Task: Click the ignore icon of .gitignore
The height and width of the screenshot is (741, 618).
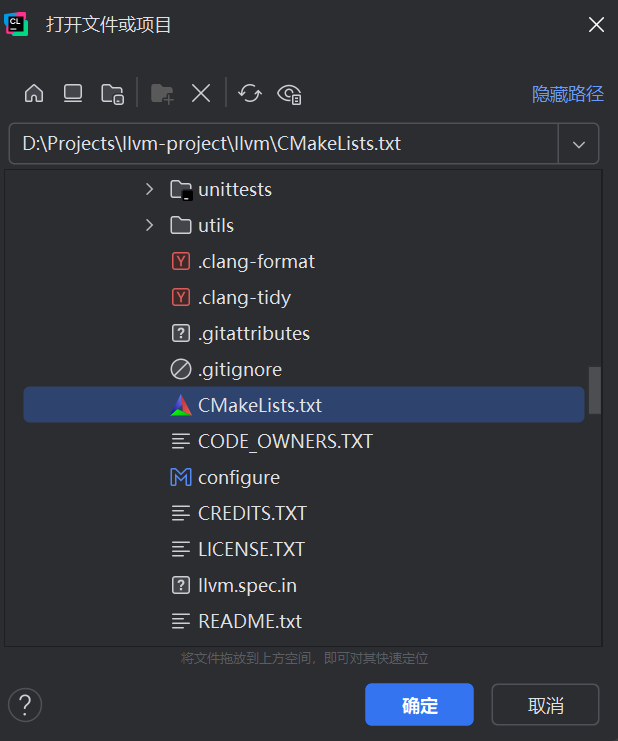Action: [x=180, y=369]
